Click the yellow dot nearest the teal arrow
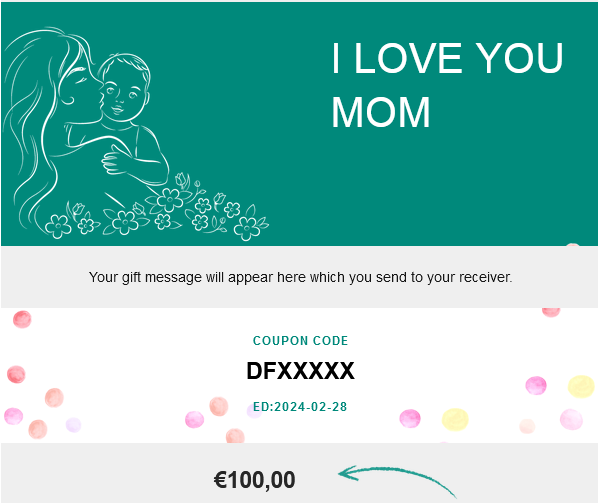Image resolution: width=598 pixels, height=503 pixels. pos(455,419)
